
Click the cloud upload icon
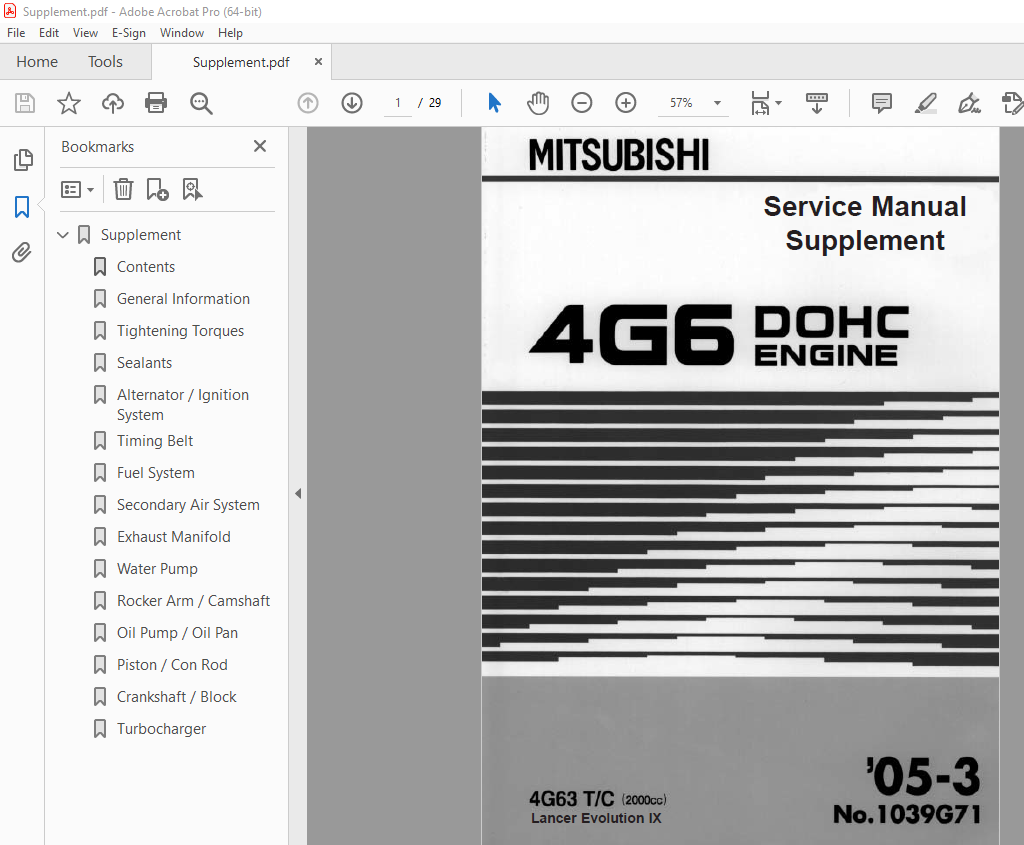pos(112,103)
